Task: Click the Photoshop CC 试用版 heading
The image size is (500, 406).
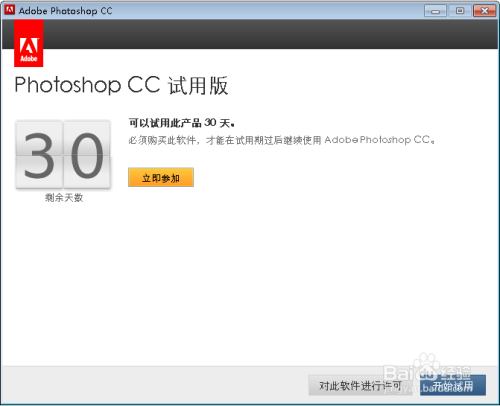Action: point(121,85)
